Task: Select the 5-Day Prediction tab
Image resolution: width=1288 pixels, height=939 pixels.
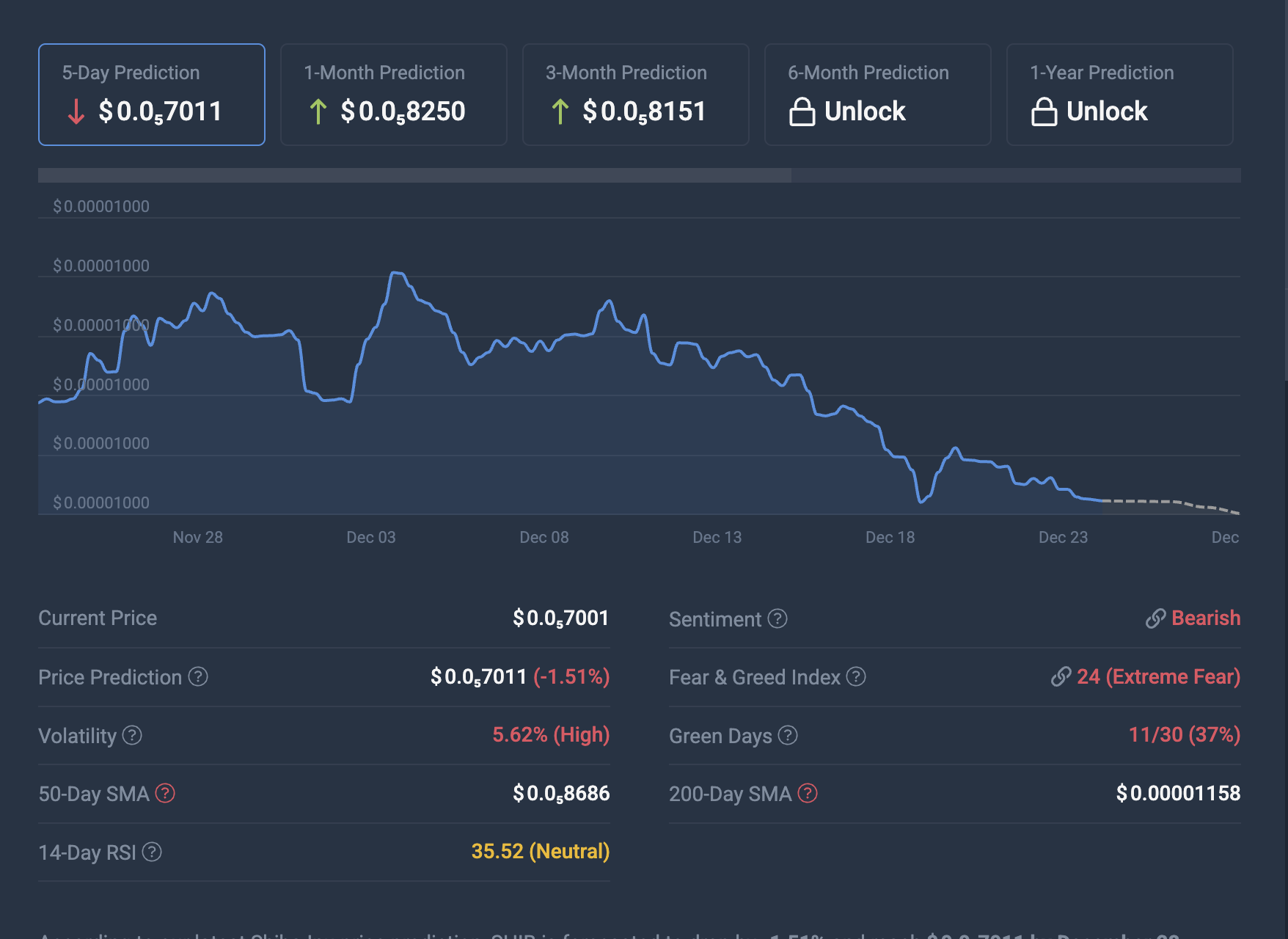Action: coord(152,95)
